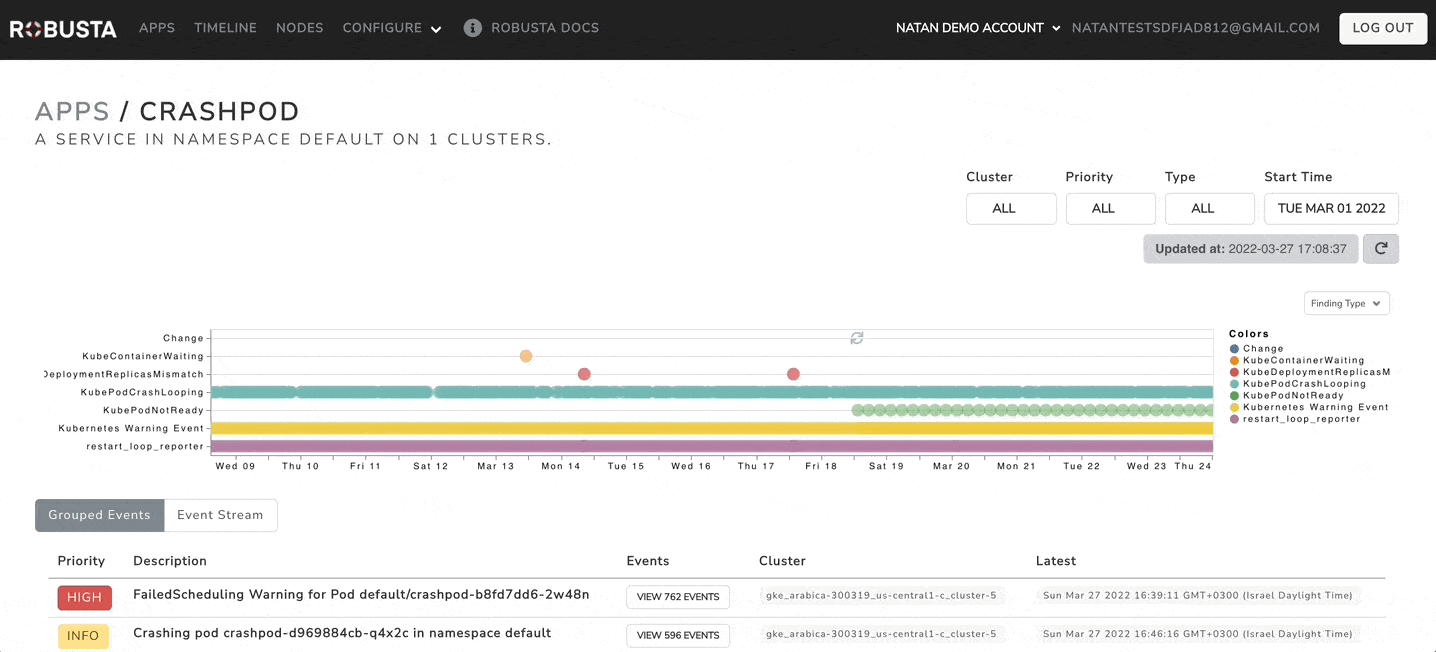Expand the Natan Demo Account selector
The height and width of the screenshot is (652, 1436).
coord(978,28)
